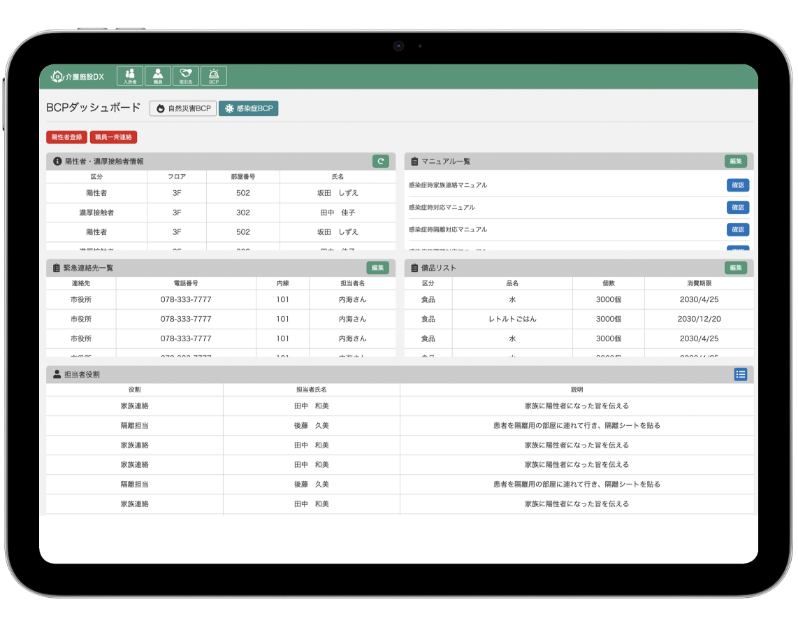Edit the 緊急連絡先一覧 panel
The image size is (798, 626).
(377, 268)
